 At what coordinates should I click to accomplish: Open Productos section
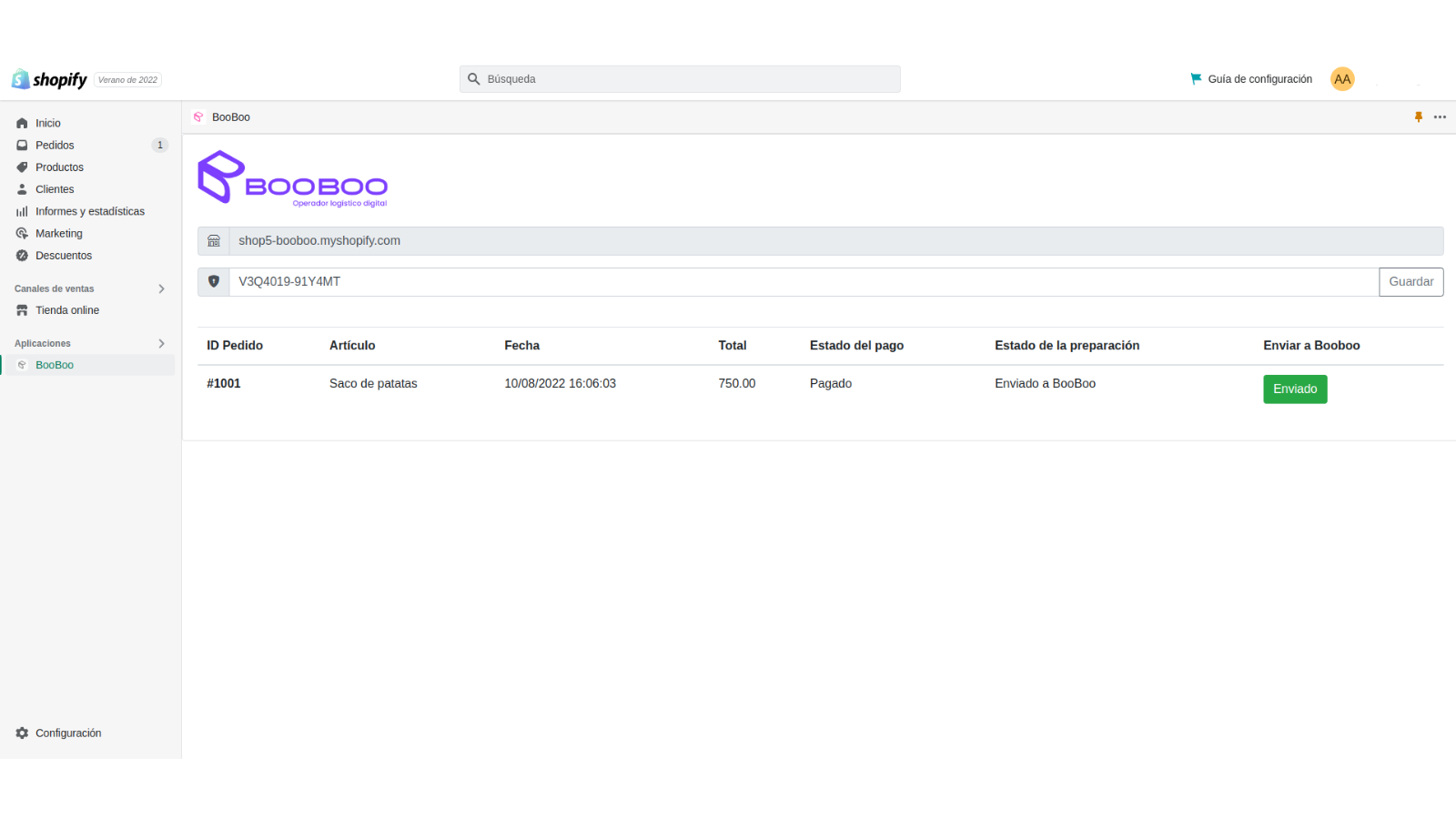59,167
